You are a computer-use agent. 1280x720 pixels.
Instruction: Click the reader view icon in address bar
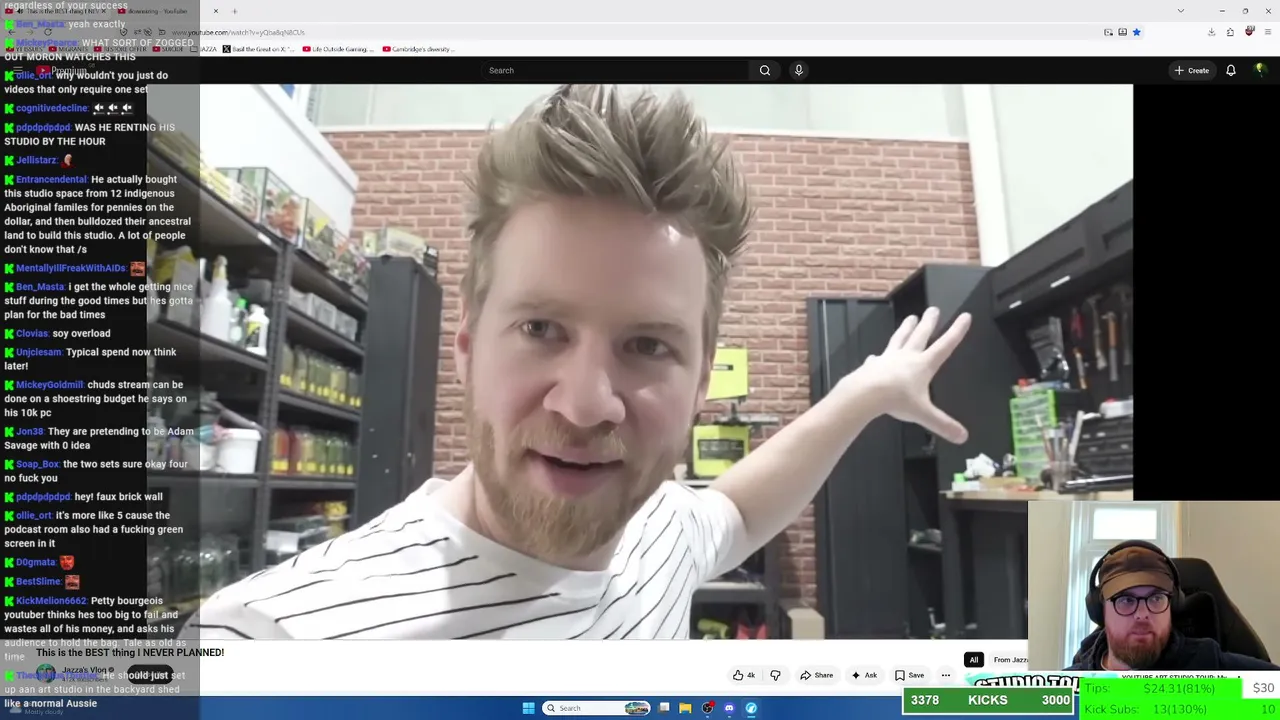1122,32
